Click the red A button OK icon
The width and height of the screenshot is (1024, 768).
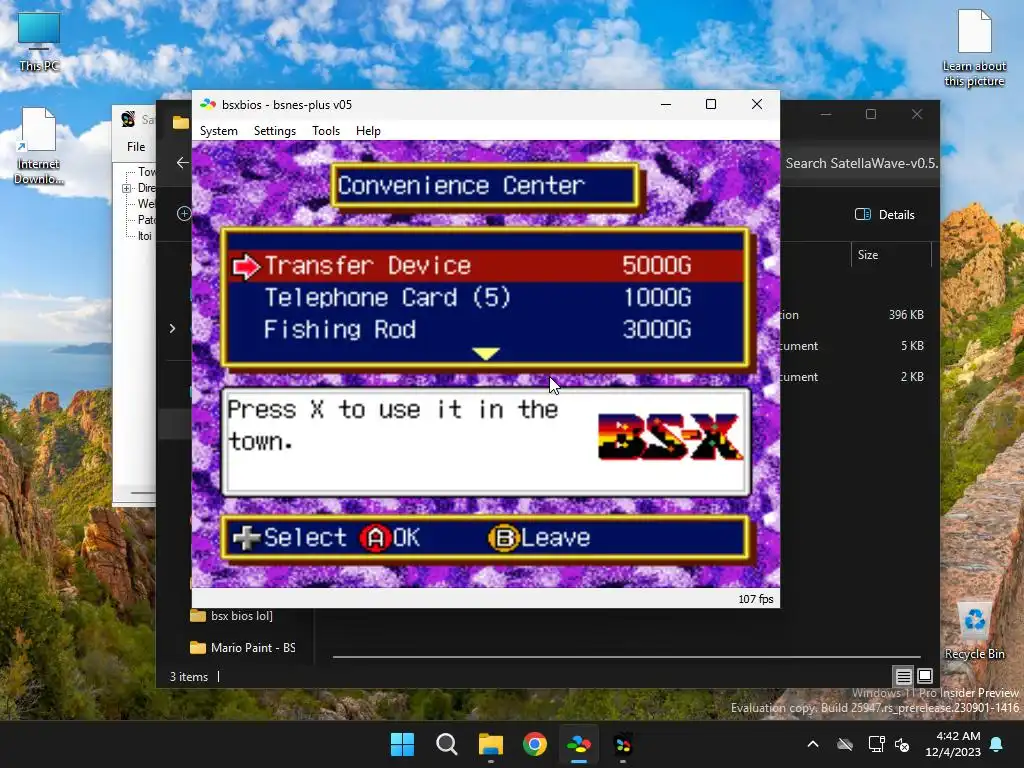point(376,538)
